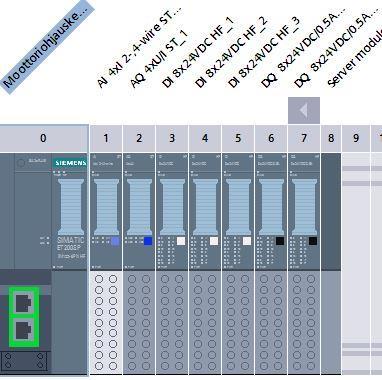
Task: Click the slot 9 column header
Action: coord(356,138)
